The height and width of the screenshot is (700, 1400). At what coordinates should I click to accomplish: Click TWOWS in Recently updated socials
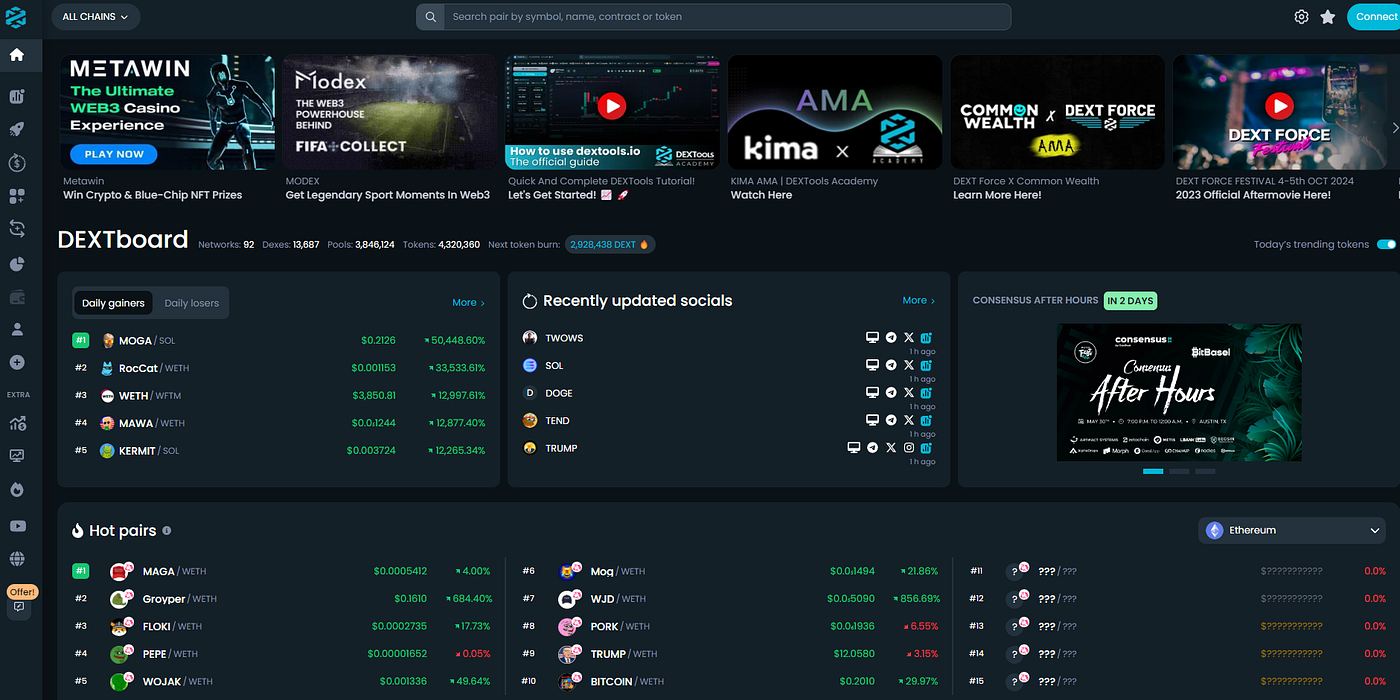564,338
